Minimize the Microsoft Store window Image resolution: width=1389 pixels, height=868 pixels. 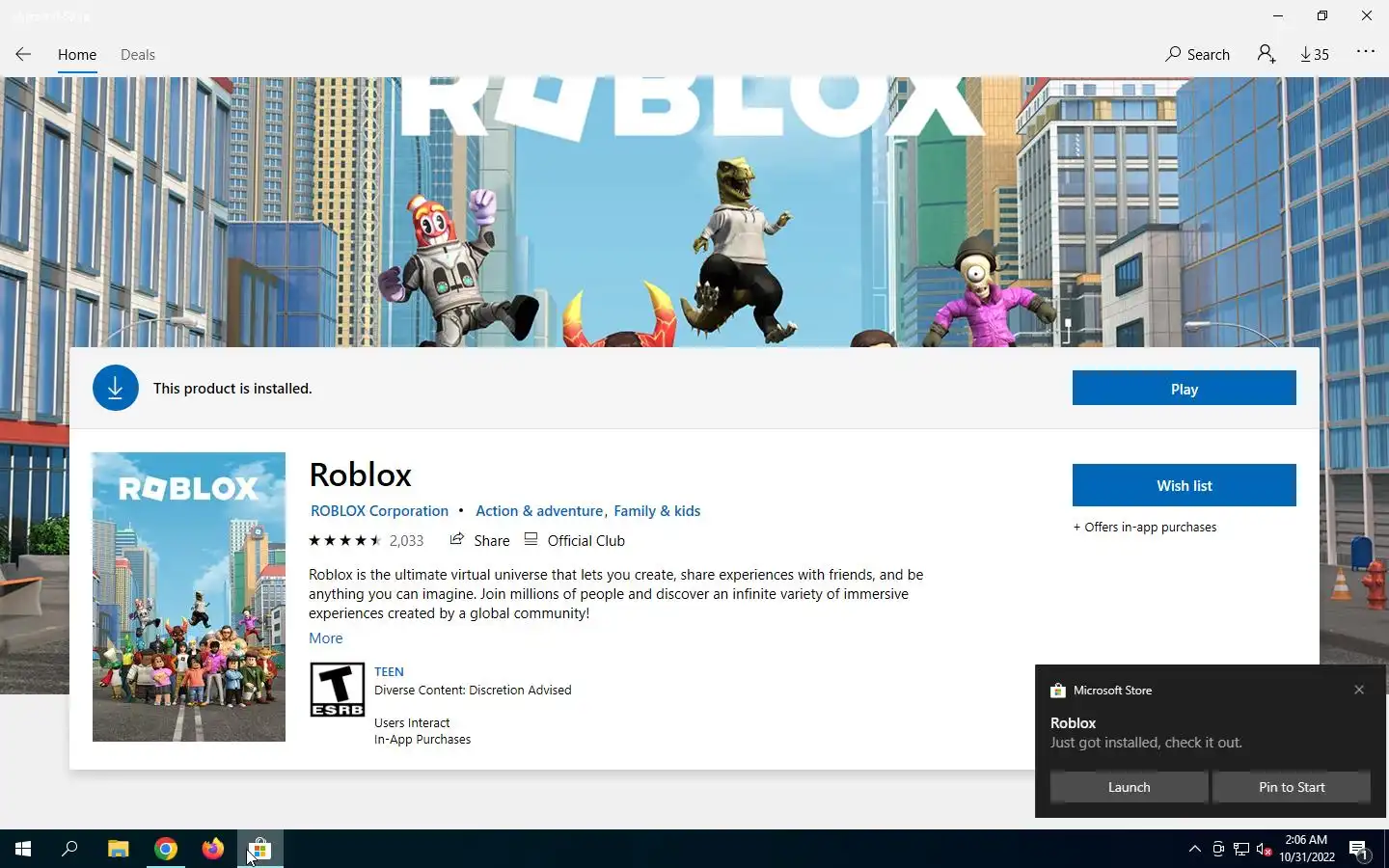1278,15
